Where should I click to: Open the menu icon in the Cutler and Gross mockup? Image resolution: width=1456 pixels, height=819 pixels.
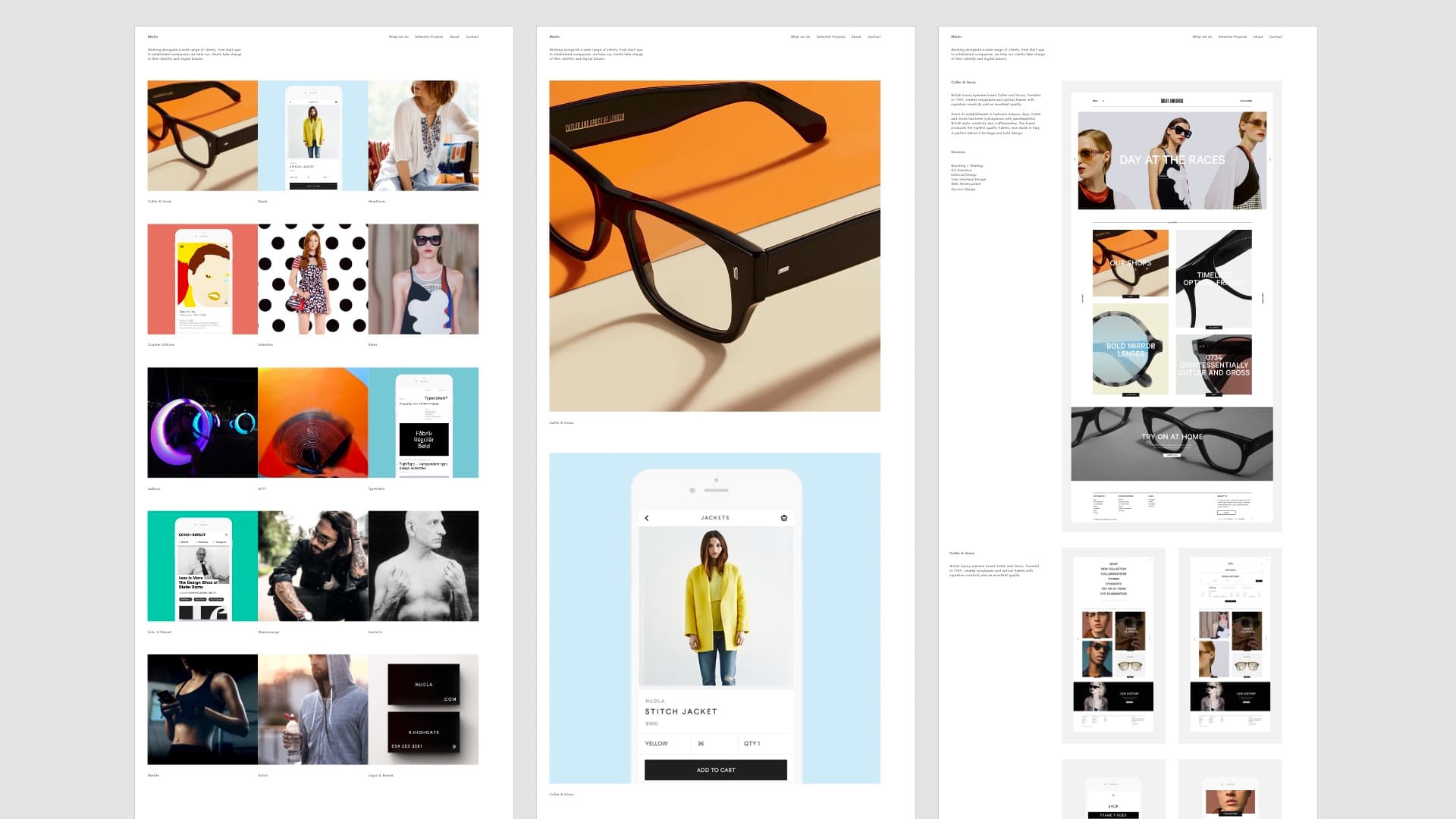1095,100
